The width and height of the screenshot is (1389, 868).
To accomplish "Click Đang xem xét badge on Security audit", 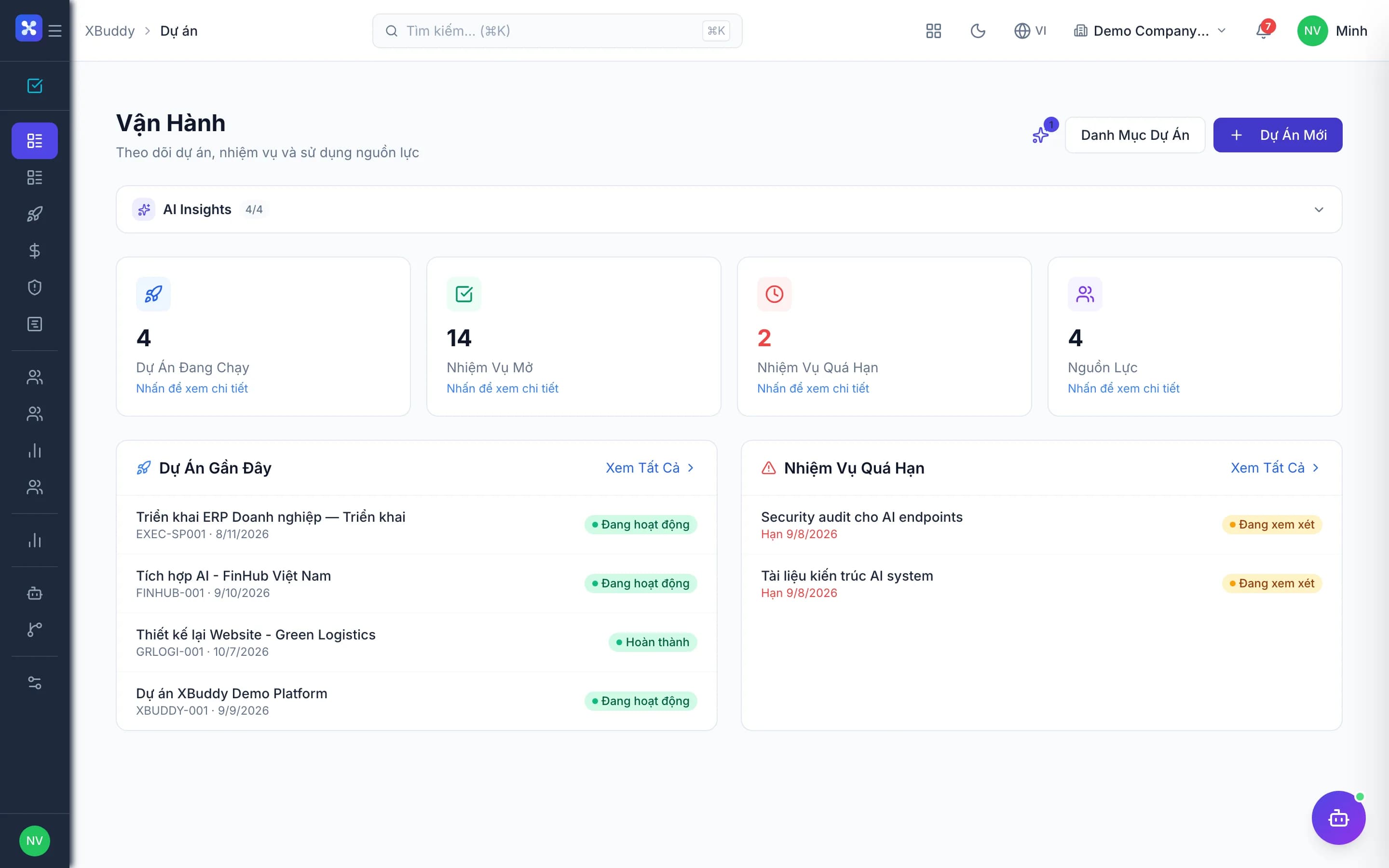I will (x=1272, y=524).
